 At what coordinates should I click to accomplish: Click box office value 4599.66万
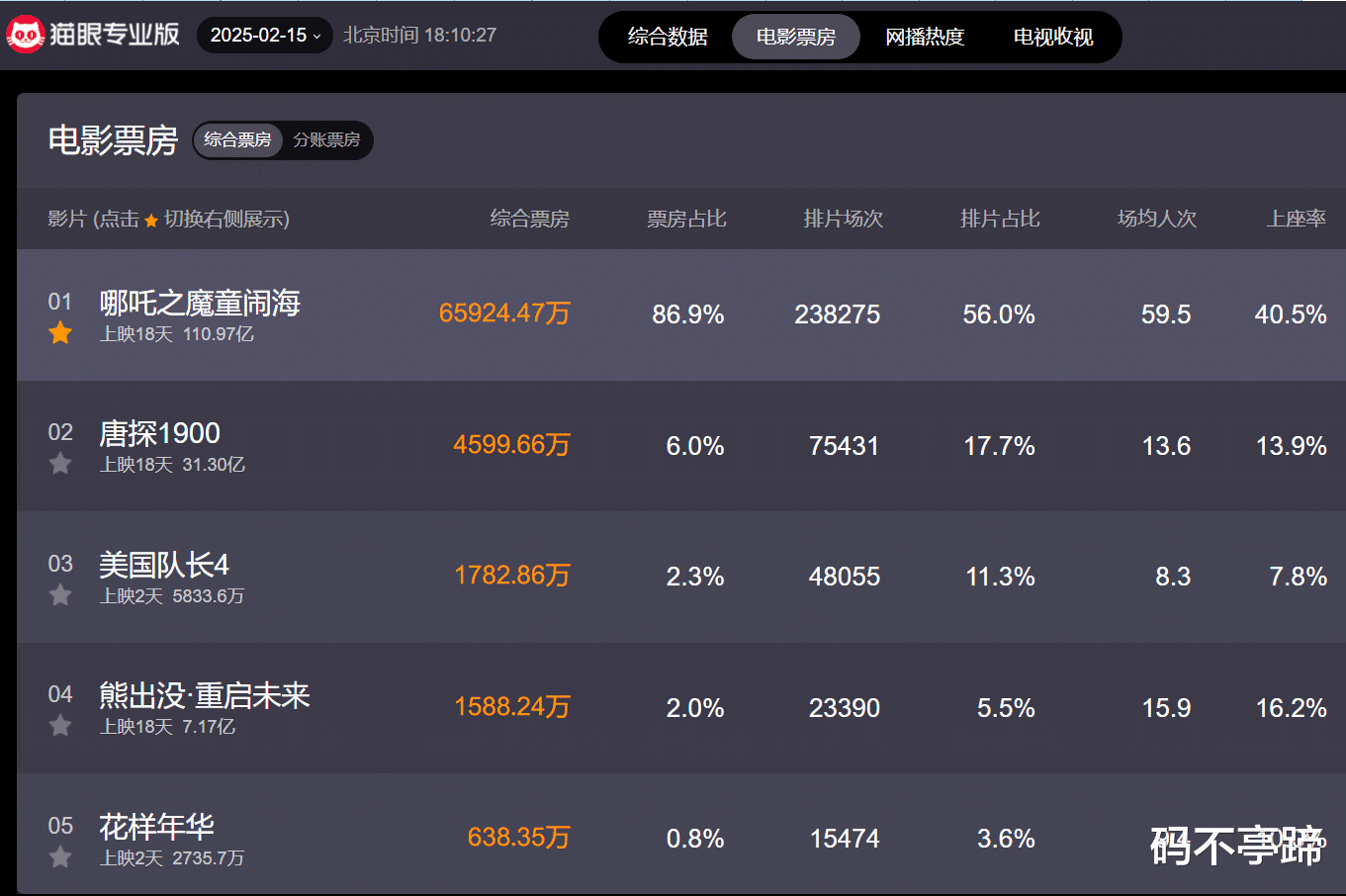click(x=511, y=445)
